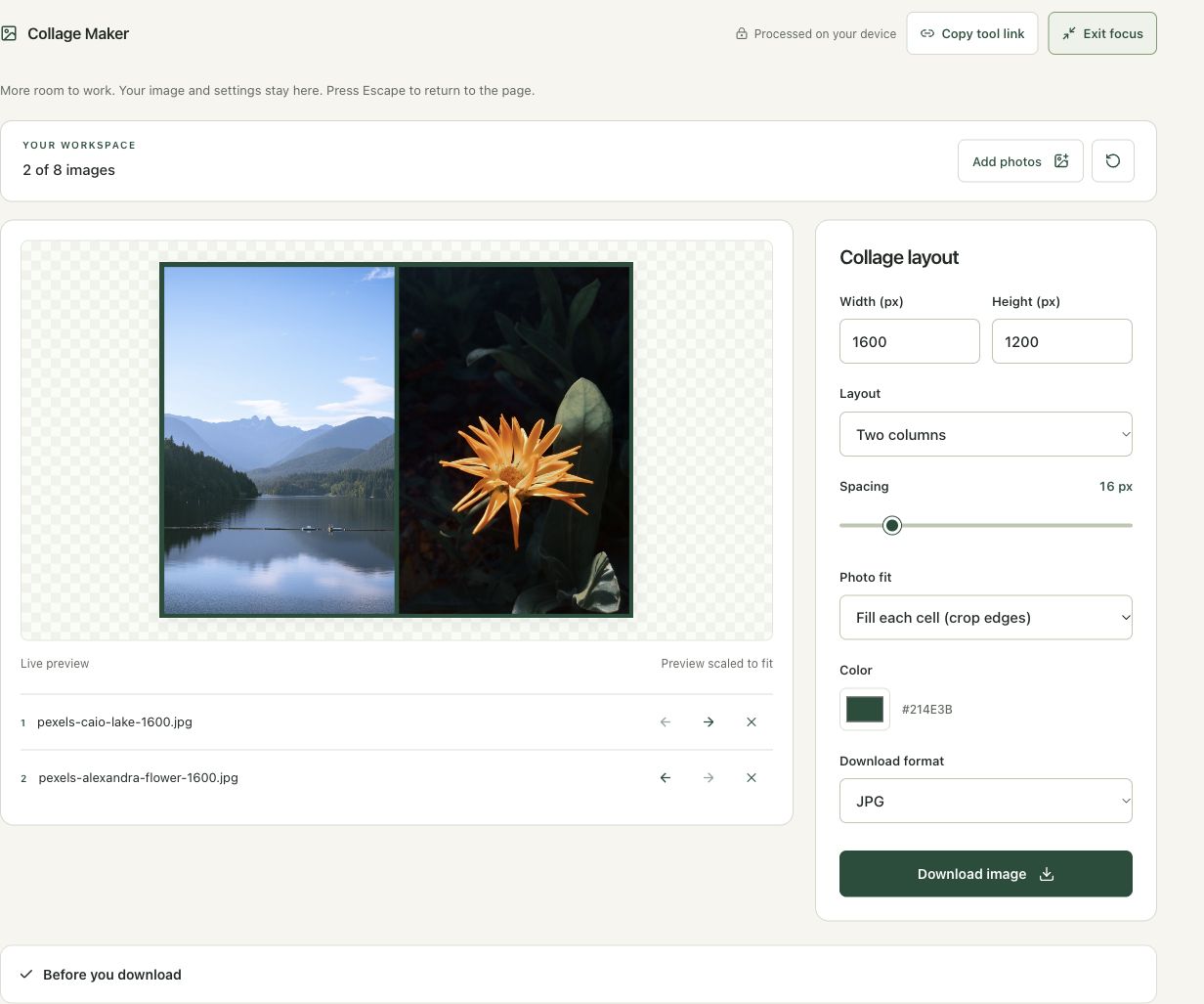
Task: Move pexels-caio-lake-1600.jpg right
Action: coord(709,722)
